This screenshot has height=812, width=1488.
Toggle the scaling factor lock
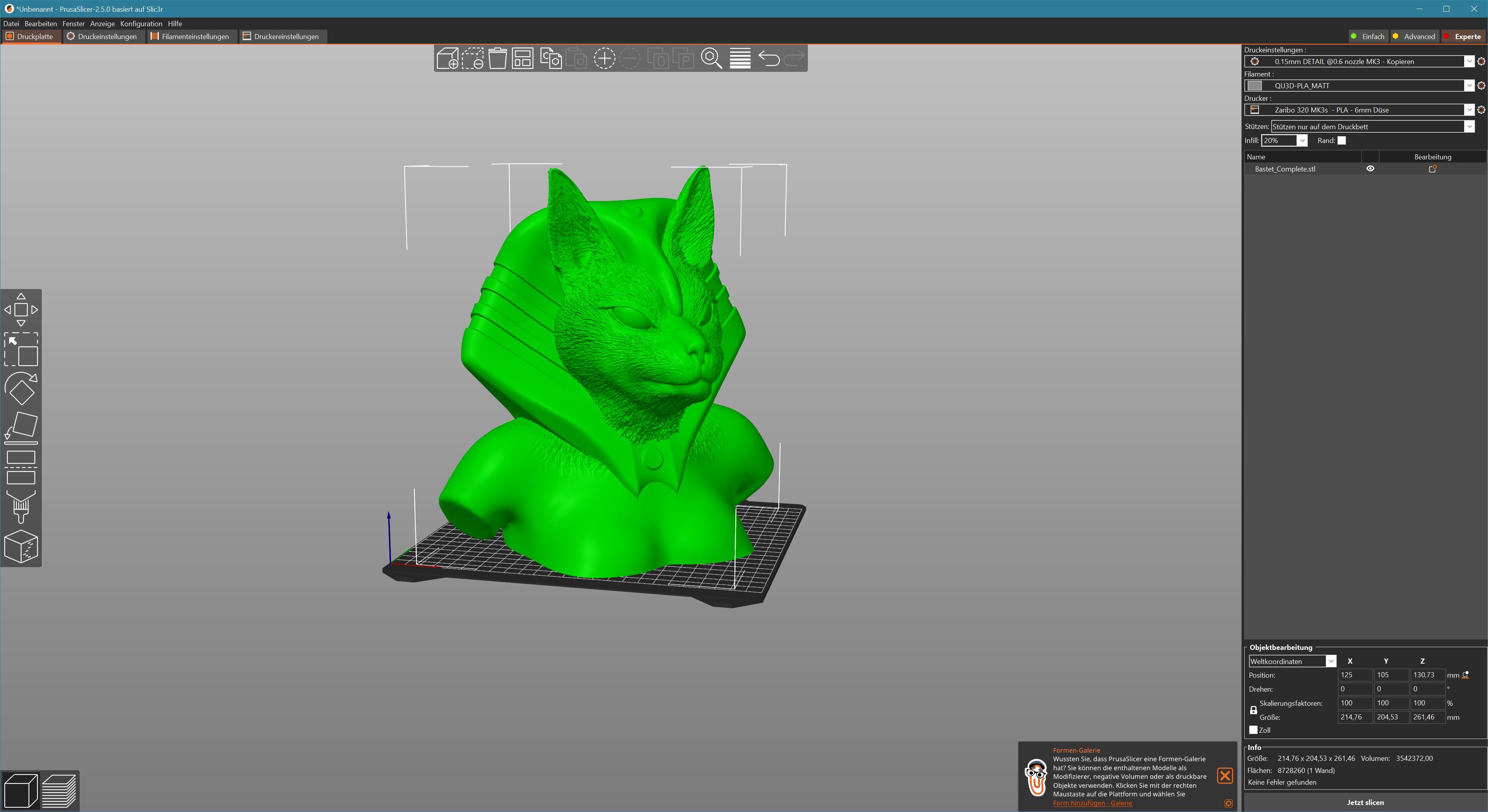pos(1254,710)
